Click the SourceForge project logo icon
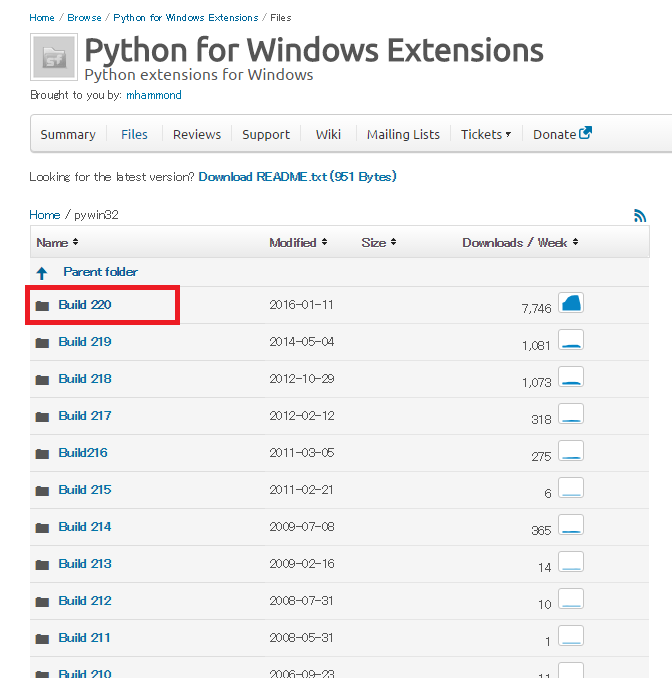672x678 pixels. point(54,57)
